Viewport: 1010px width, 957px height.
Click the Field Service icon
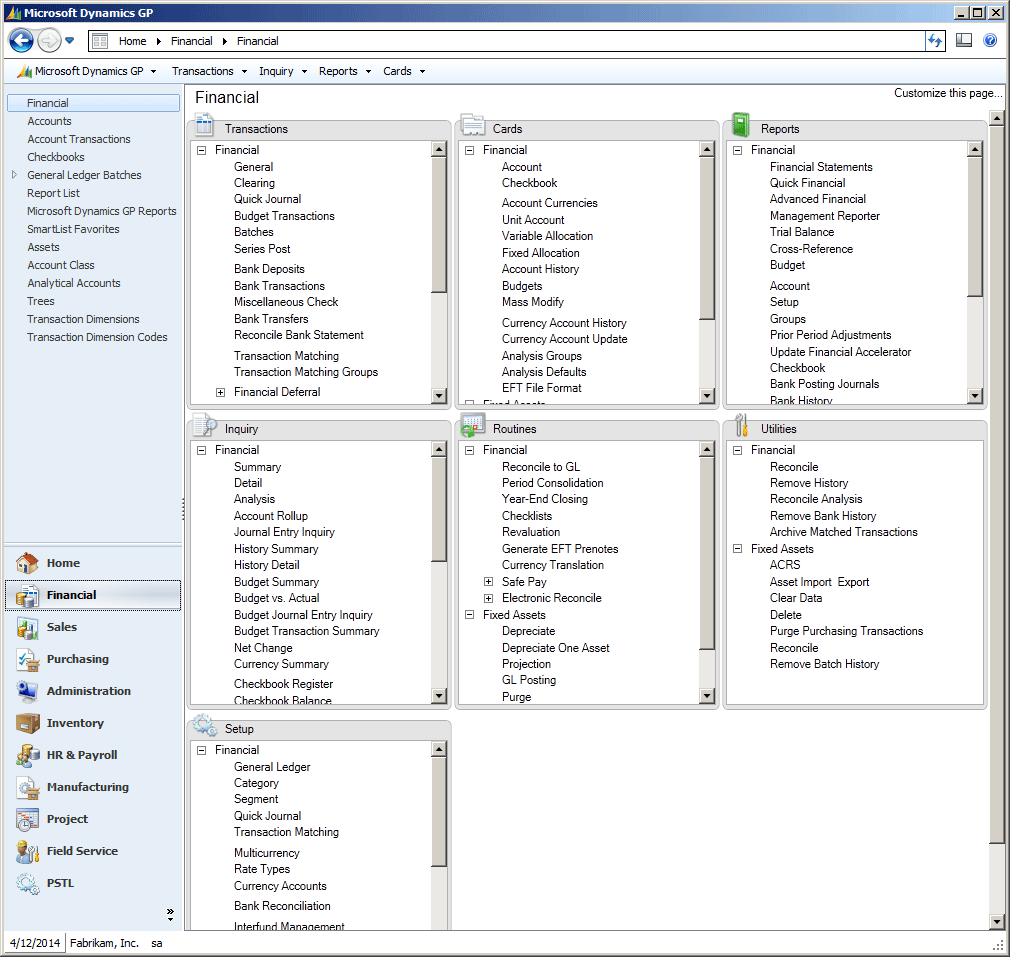click(27, 851)
